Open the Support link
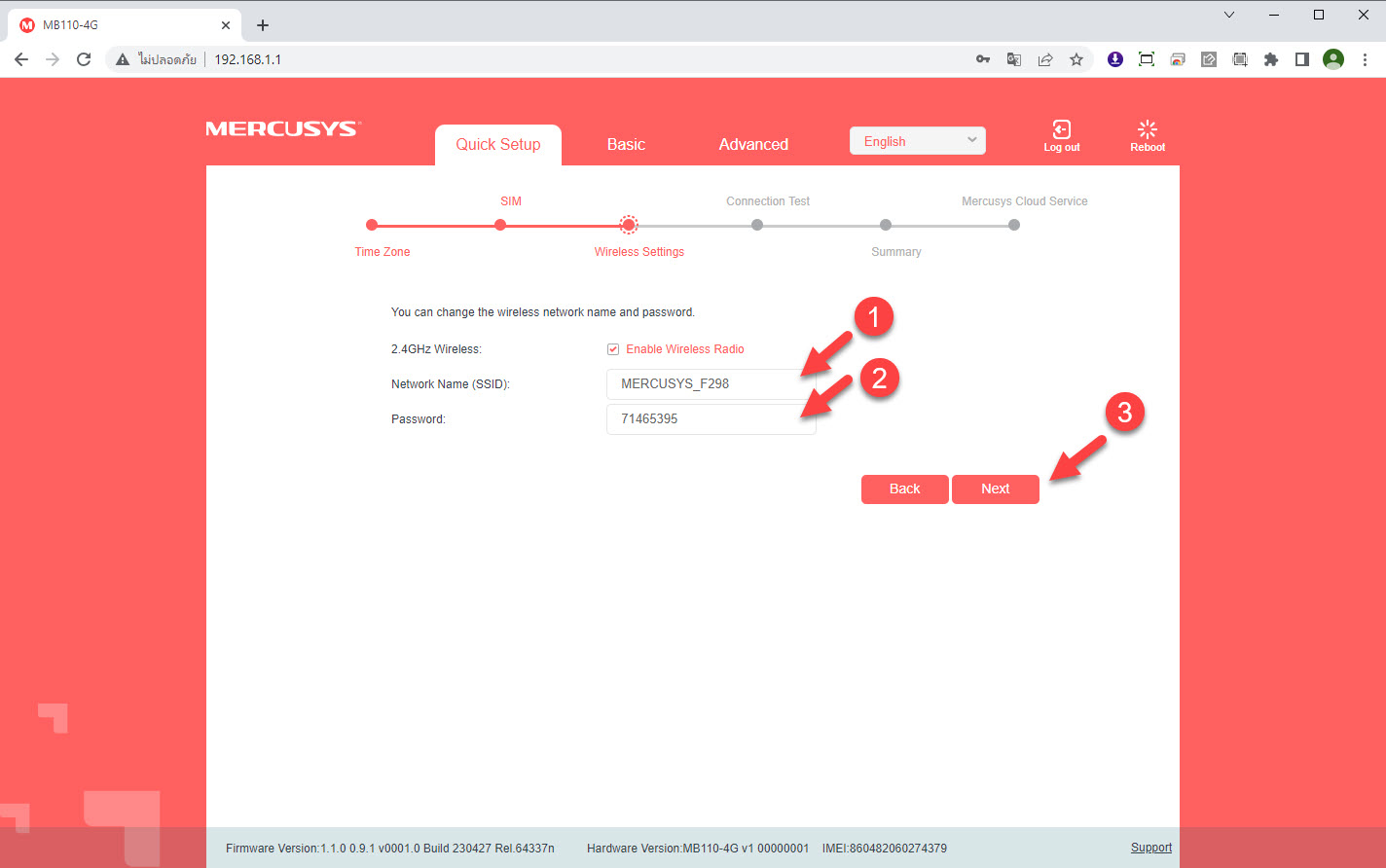Screen dimensions: 1386x868 pyautogui.click(x=1151, y=848)
